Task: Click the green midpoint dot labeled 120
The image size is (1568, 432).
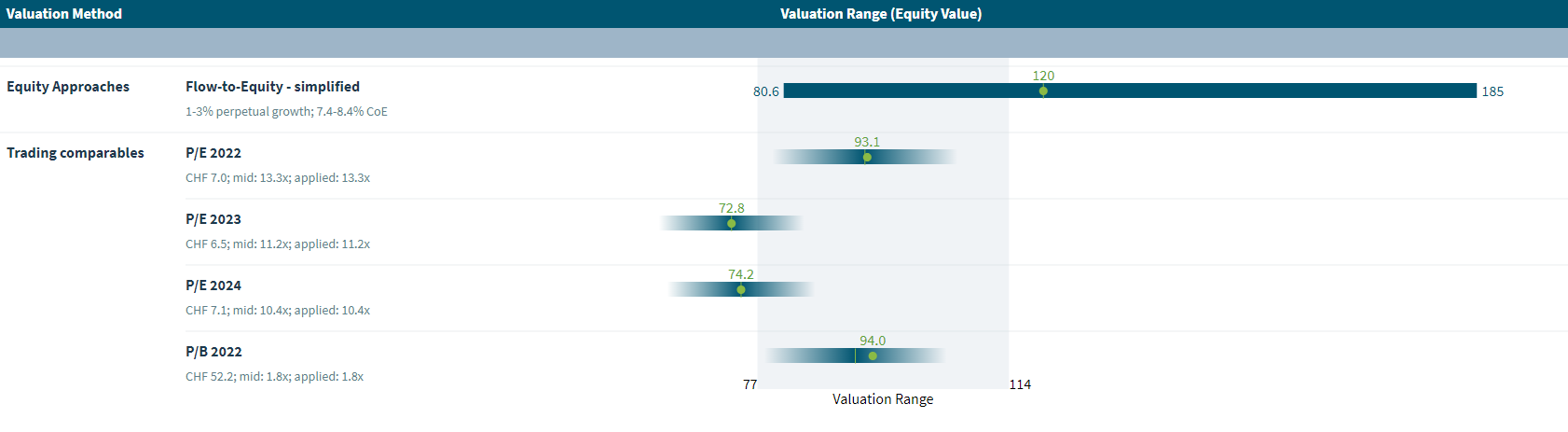Action: pos(1043,91)
